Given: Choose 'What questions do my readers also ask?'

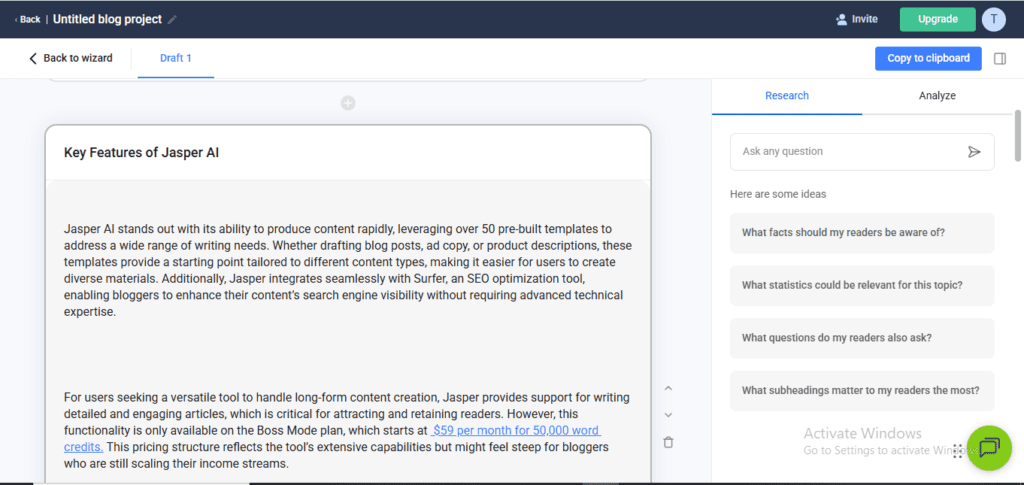Looking at the screenshot, I should 862,338.
